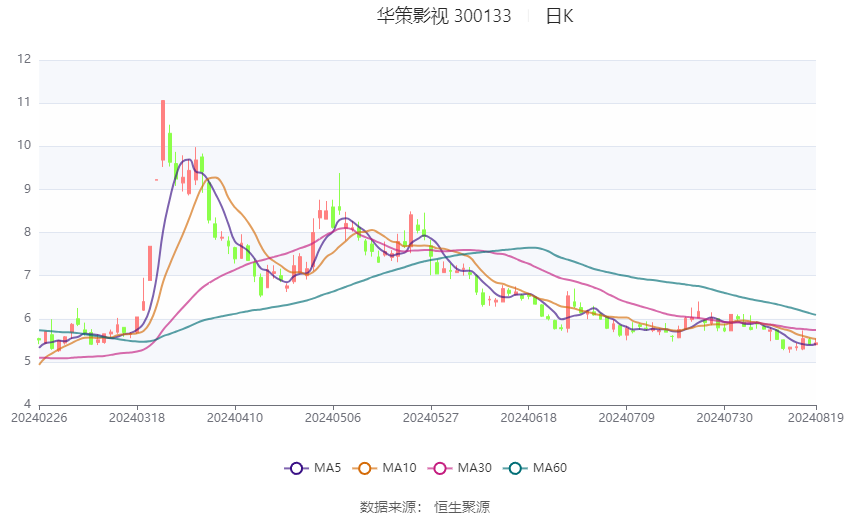Toggle the MA30 legend series

460,468
